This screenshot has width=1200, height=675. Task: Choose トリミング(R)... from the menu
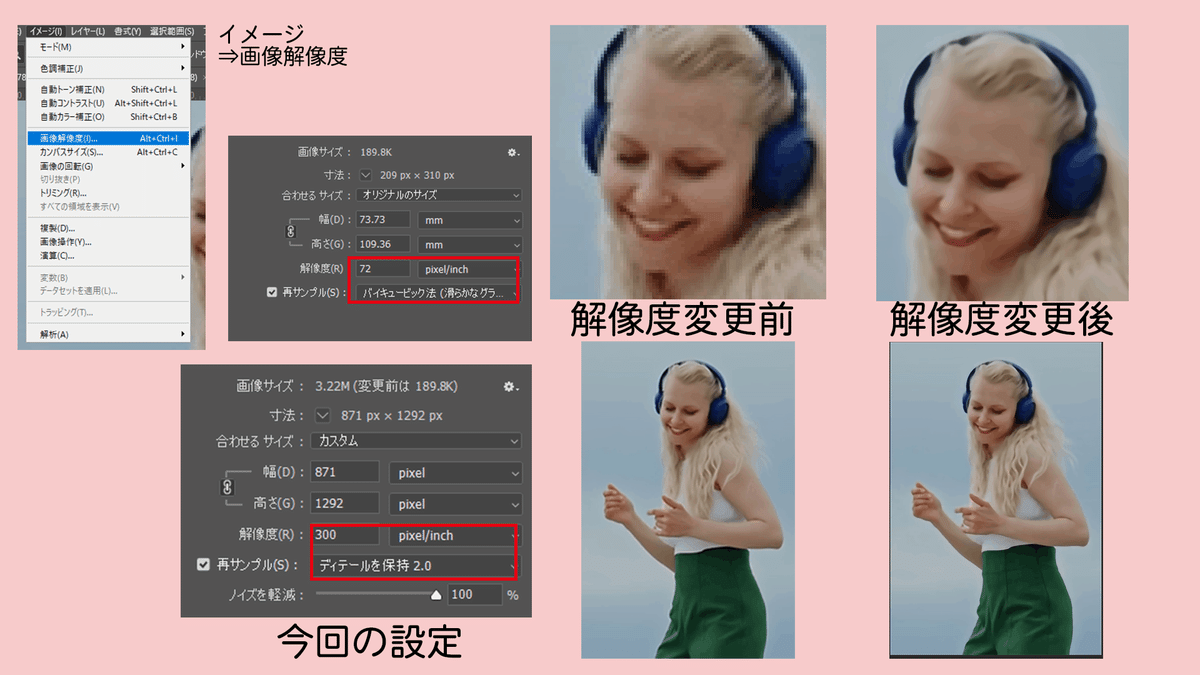click(x=108, y=193)
